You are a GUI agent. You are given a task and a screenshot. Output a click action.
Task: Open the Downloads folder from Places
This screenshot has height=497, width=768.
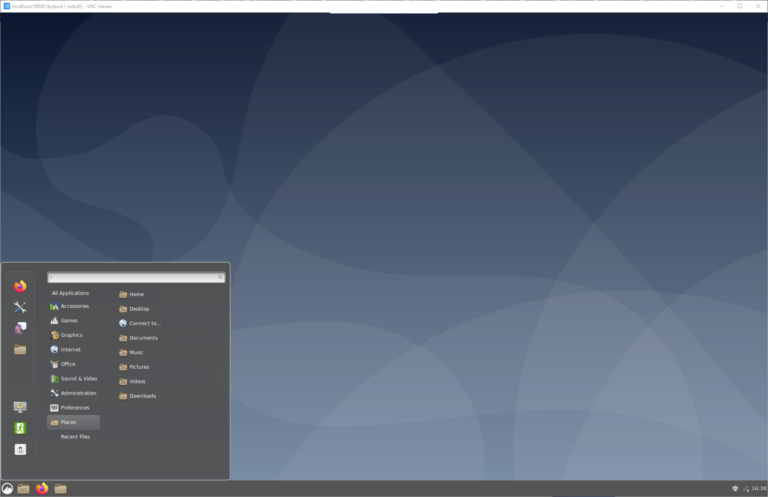click(142, 396)
